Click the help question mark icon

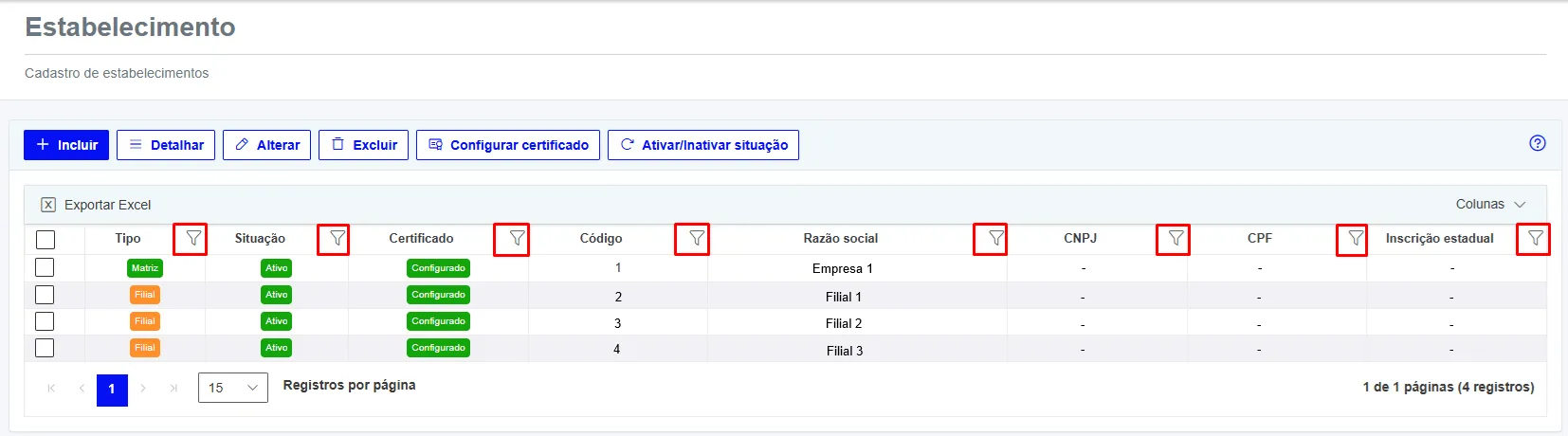coord(1538,143)
